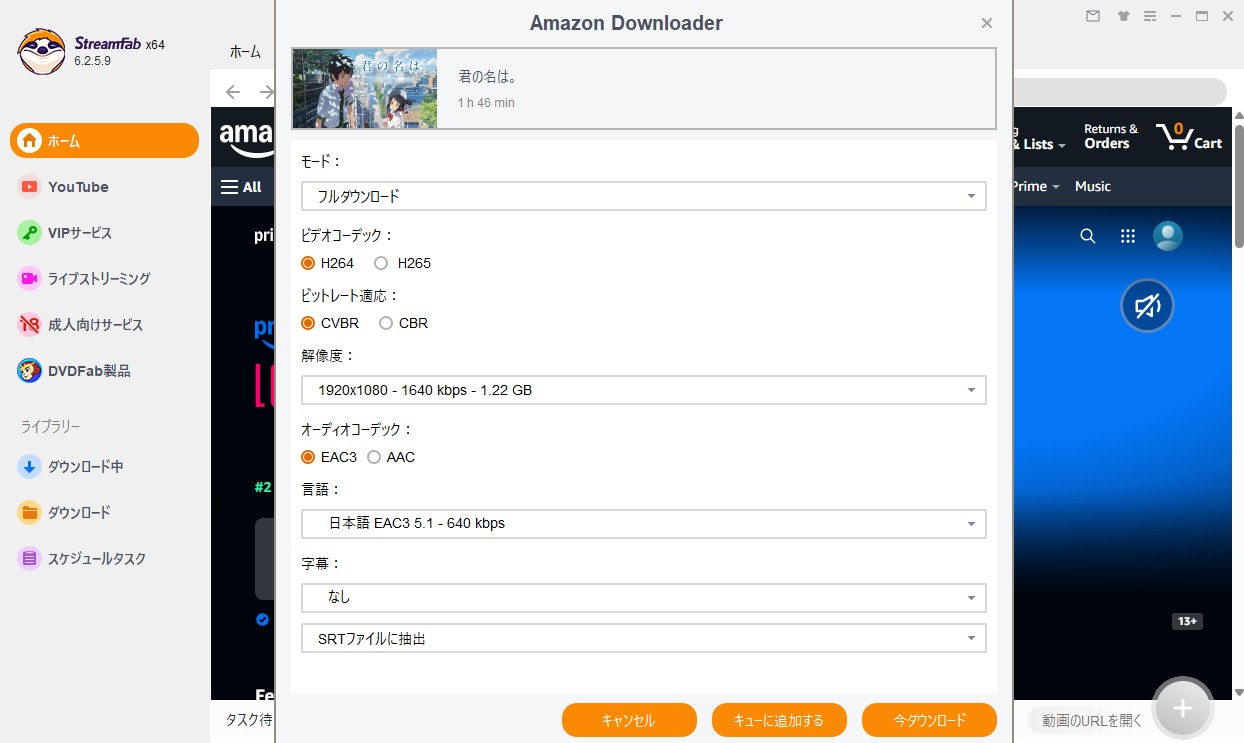Open the 解像度 resolution dropdown

643,390
